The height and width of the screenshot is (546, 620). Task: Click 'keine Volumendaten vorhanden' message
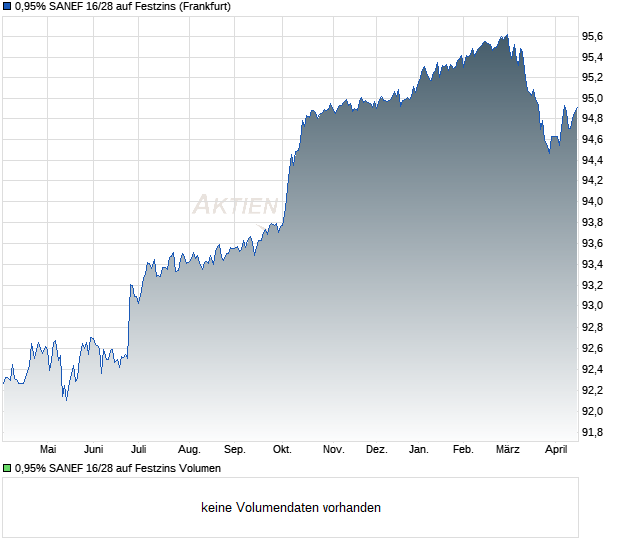tap(291, 507)
